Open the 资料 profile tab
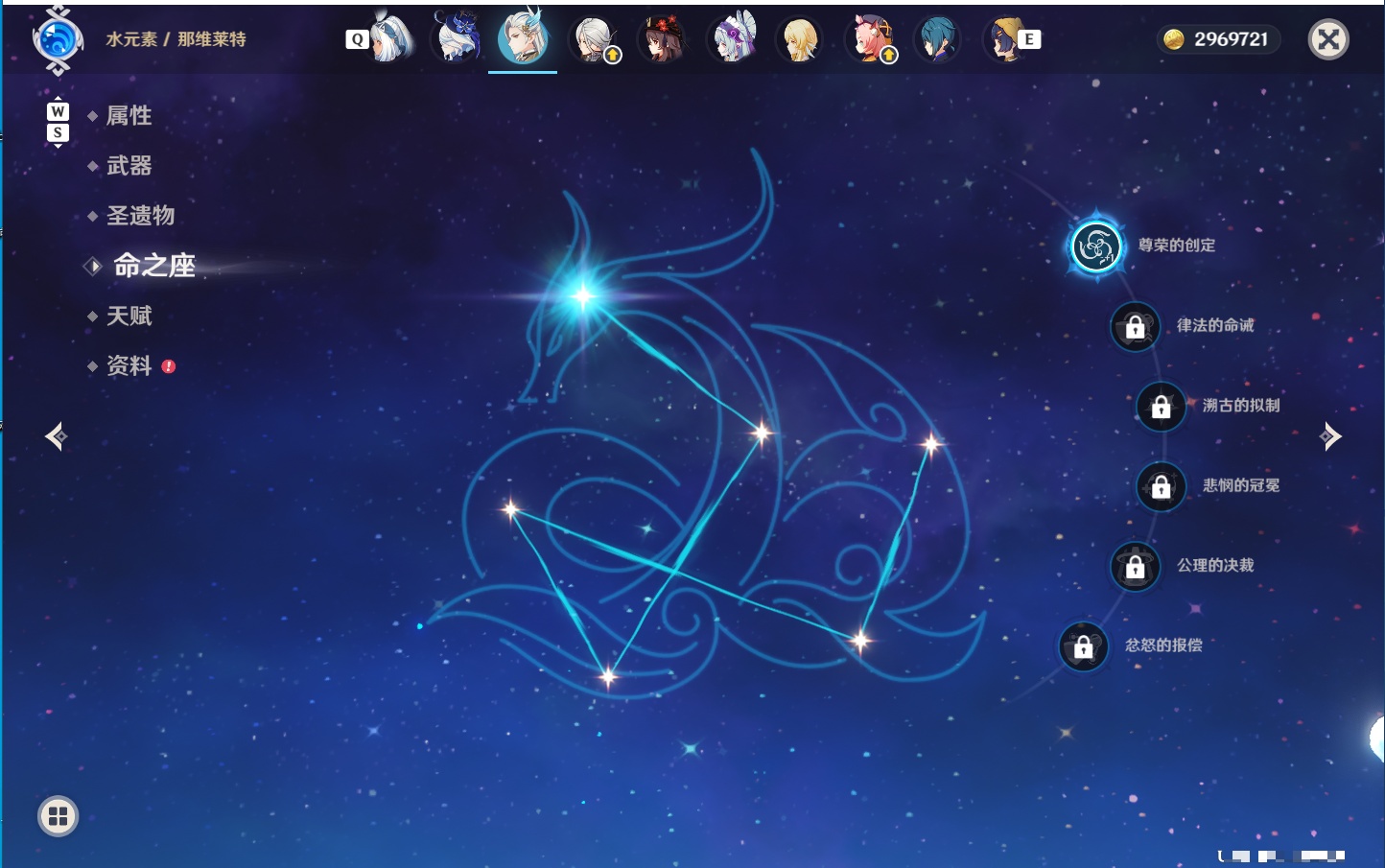This screenshot has width=1385, height=868. pyautogui.click(x=129, y=365)
